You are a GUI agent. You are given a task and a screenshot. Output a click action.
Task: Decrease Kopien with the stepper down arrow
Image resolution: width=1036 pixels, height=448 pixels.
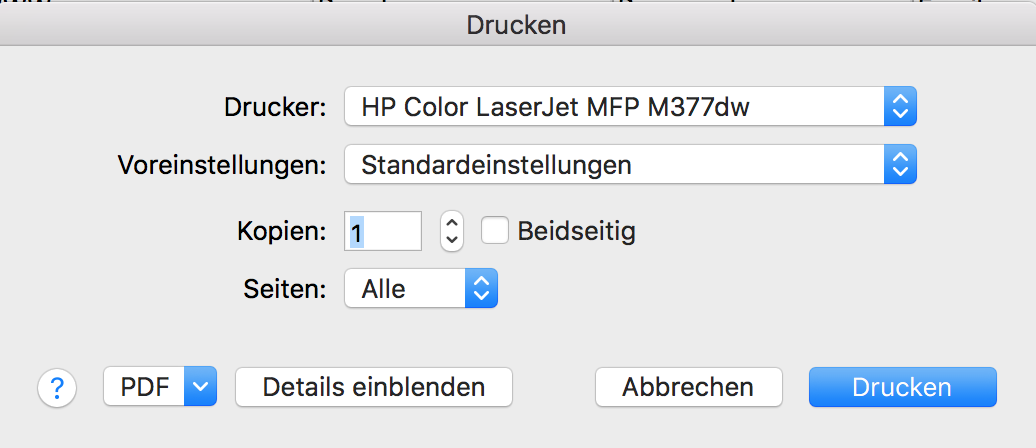click(x=452, y=240)
